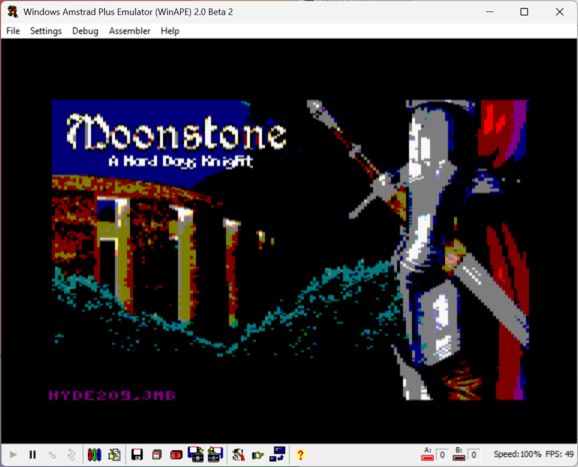Open help with the question mark icon
578x467 pixels.
[300, 455]
